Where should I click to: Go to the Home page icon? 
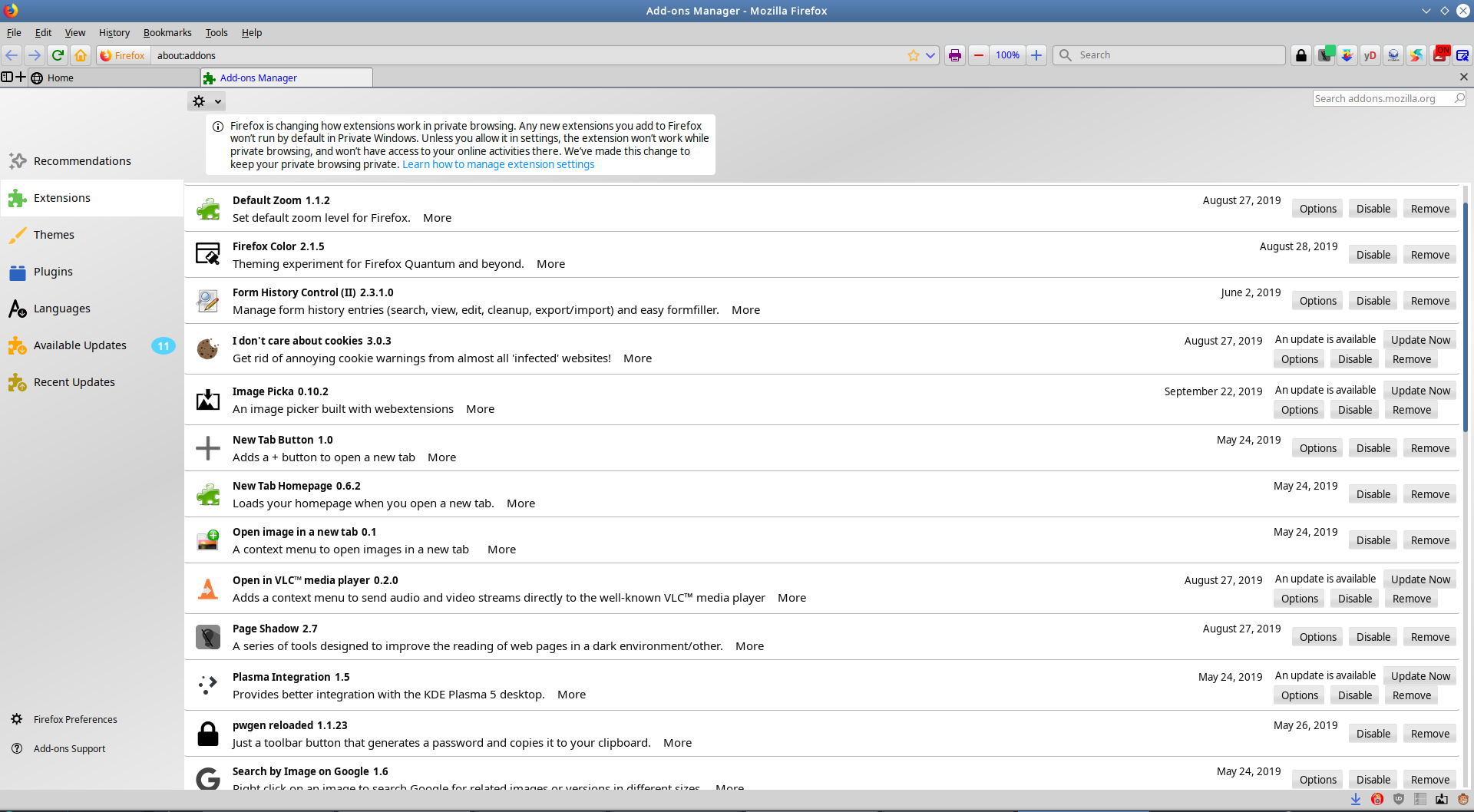pyautogui.click(x=81, y=55)
